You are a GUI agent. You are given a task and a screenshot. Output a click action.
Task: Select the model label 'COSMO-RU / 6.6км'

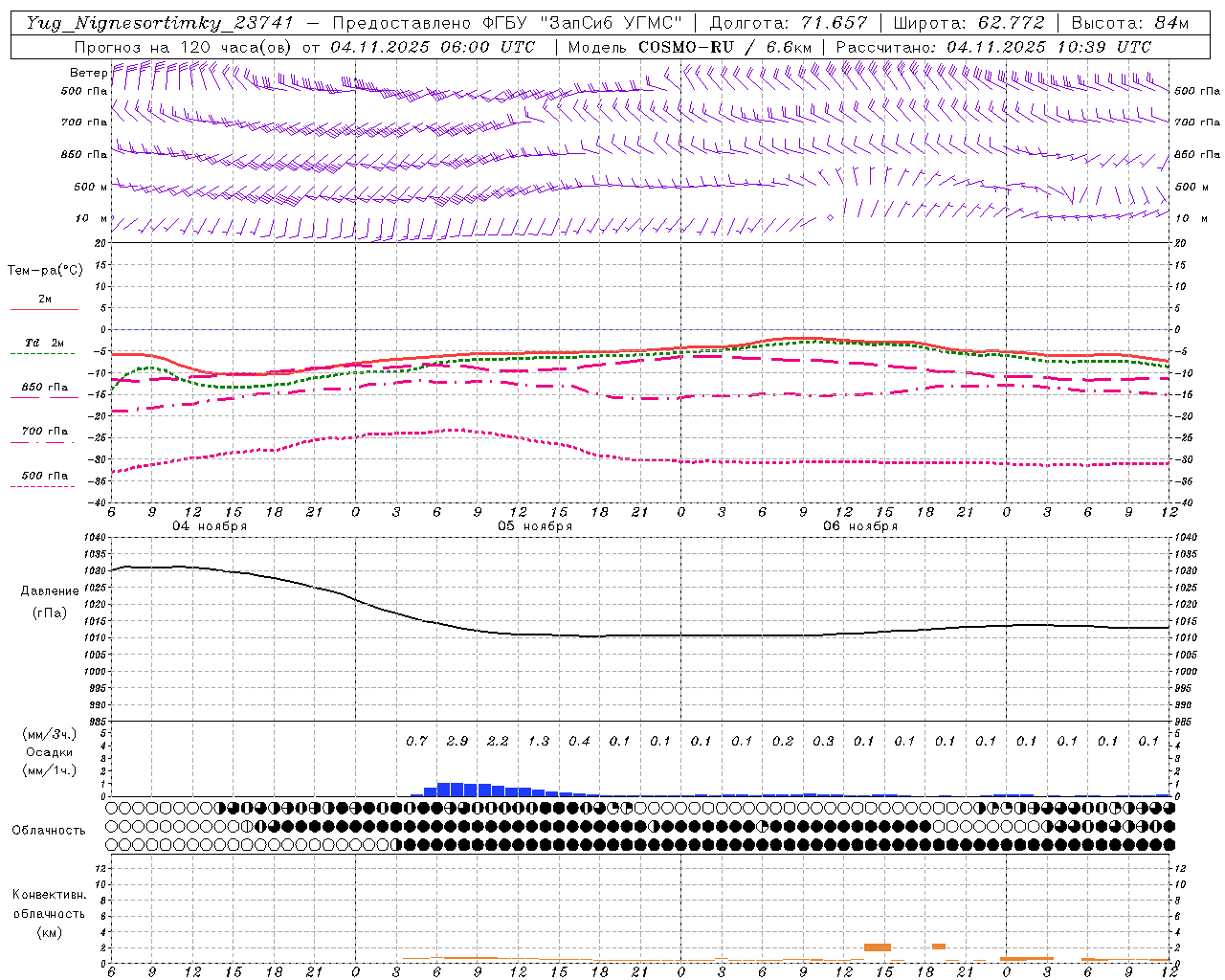(x=724, y=47)
